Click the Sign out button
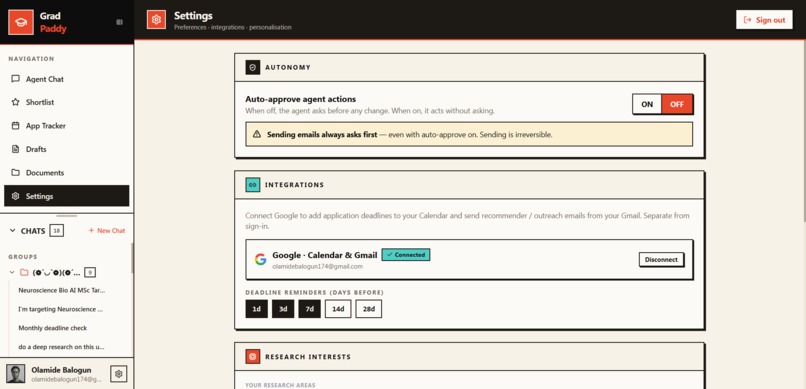The width and height of the screenshot is (806, 389). pos(764,20)
